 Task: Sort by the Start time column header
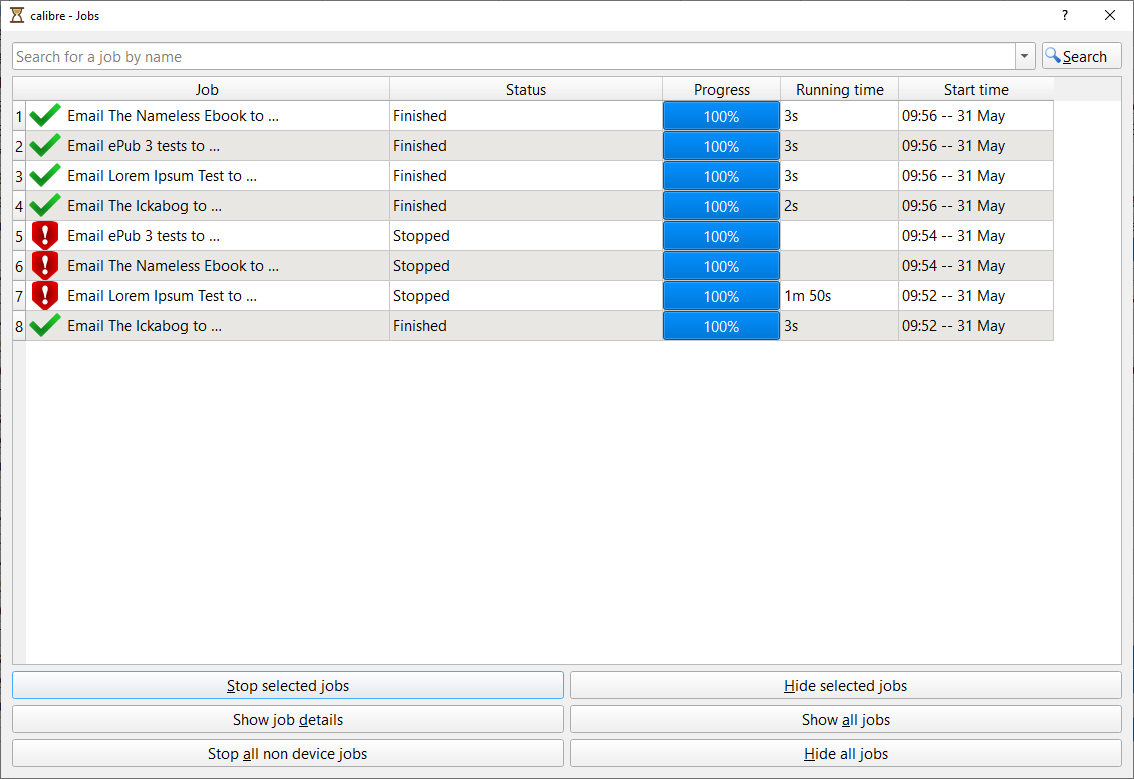[976, 90]
